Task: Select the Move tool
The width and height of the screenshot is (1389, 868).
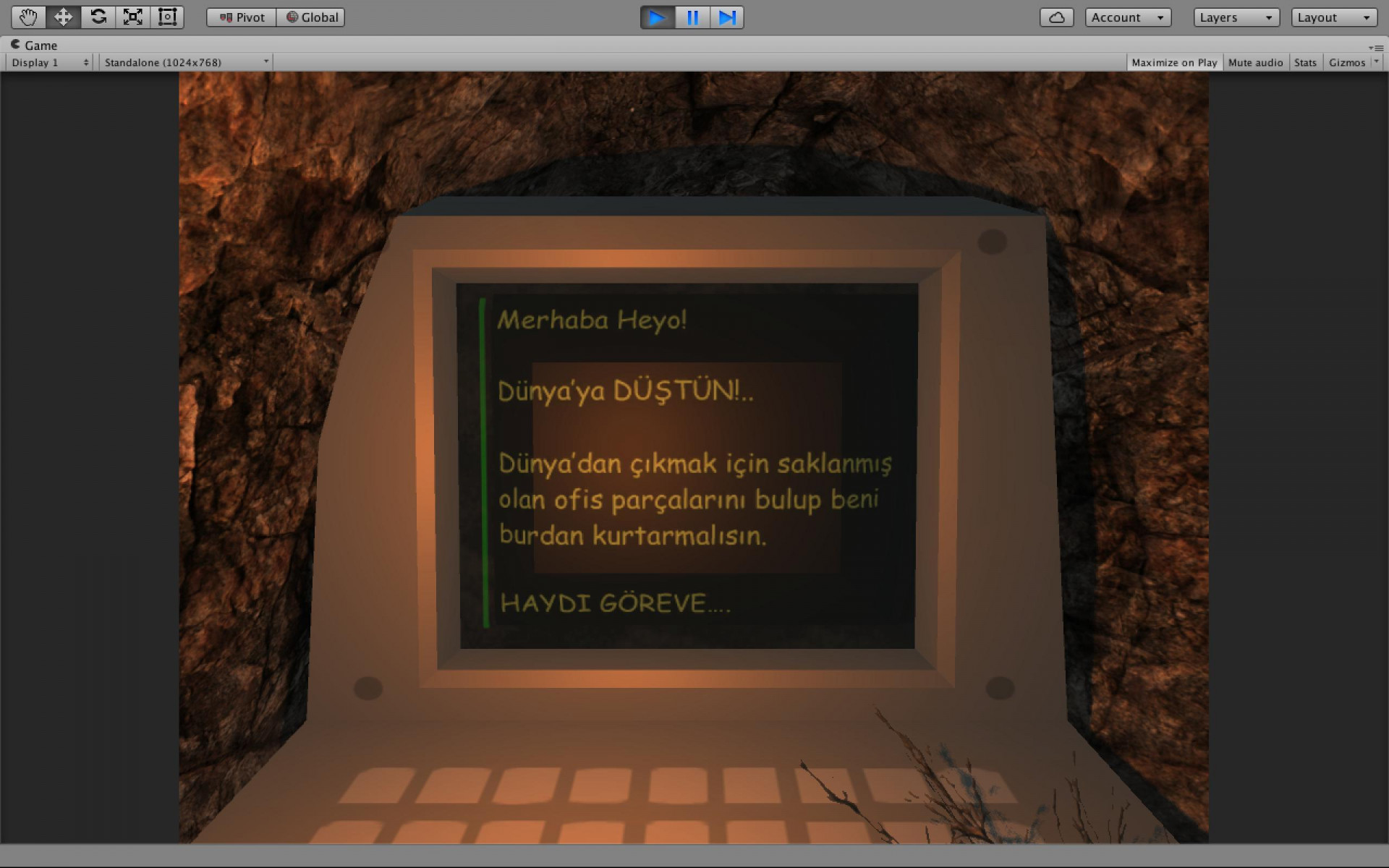Action: [x=63, y=17]
